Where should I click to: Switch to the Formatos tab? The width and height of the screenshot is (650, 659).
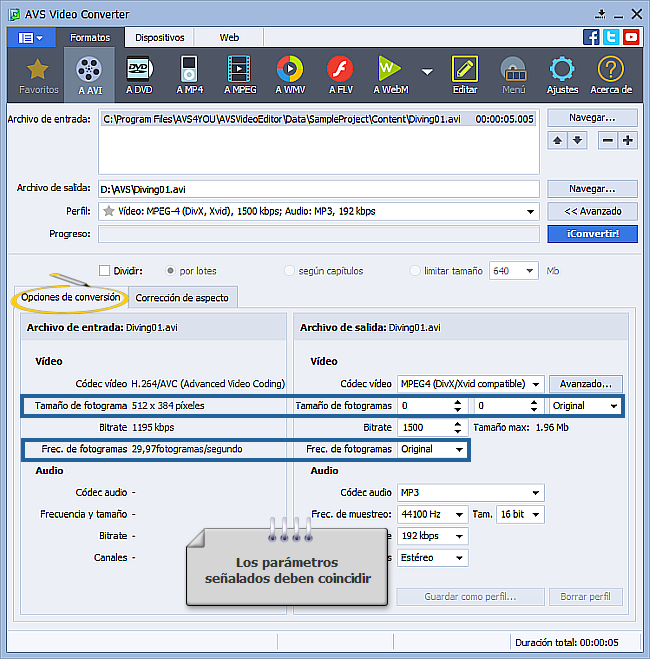point(90,37)
